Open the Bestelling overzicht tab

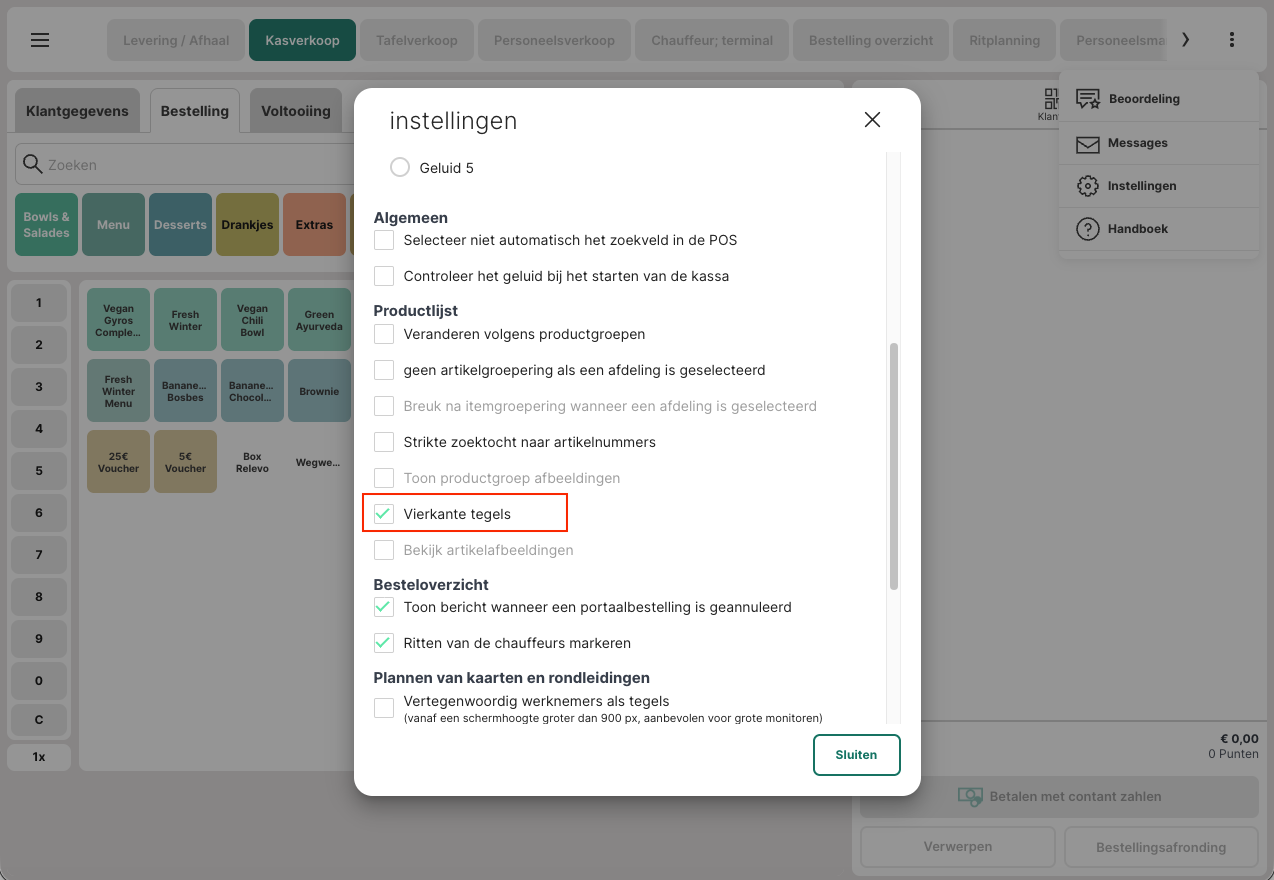point(871,40)
